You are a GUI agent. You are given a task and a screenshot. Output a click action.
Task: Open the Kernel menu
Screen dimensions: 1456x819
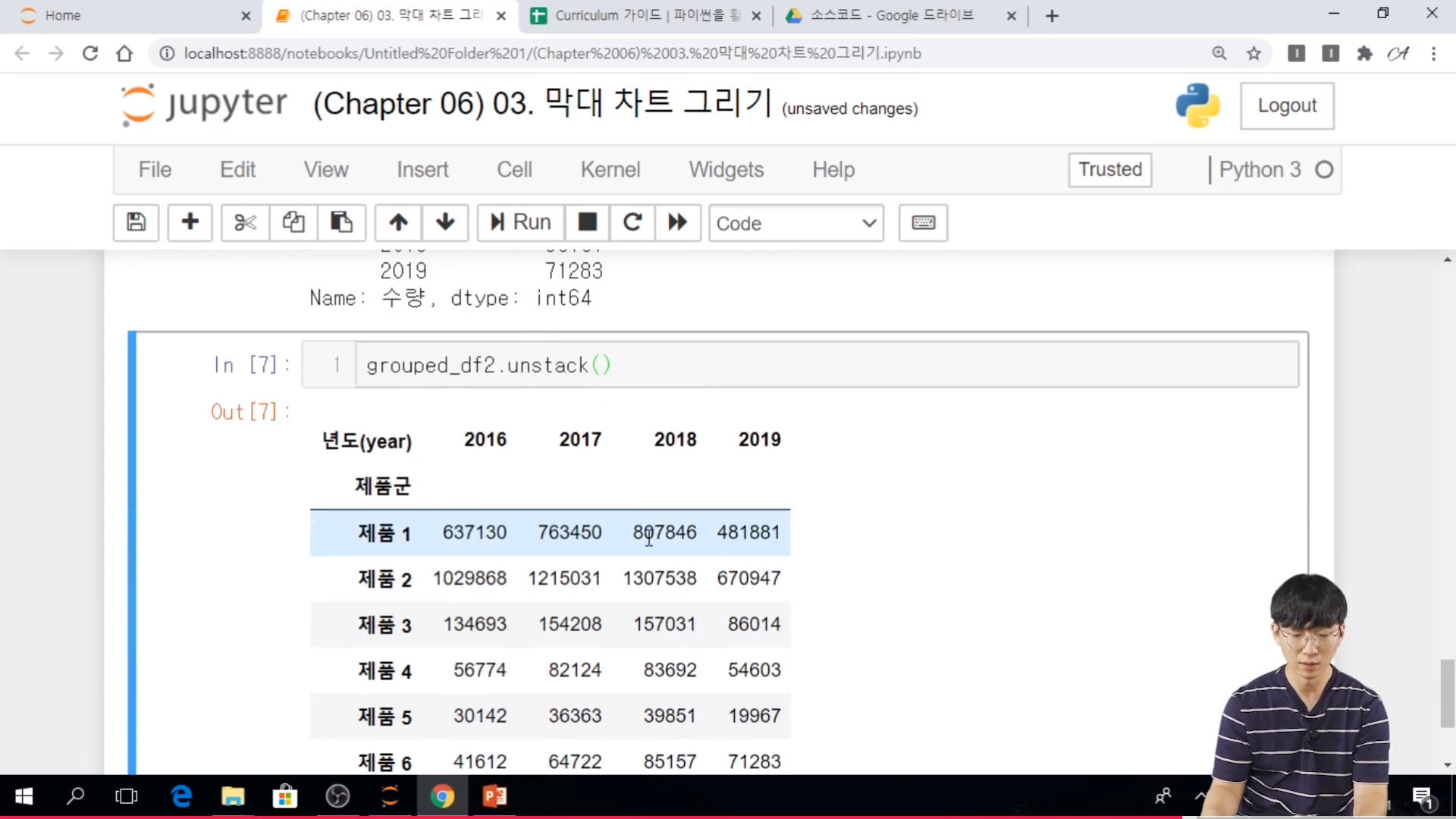(x=610, y=169)
